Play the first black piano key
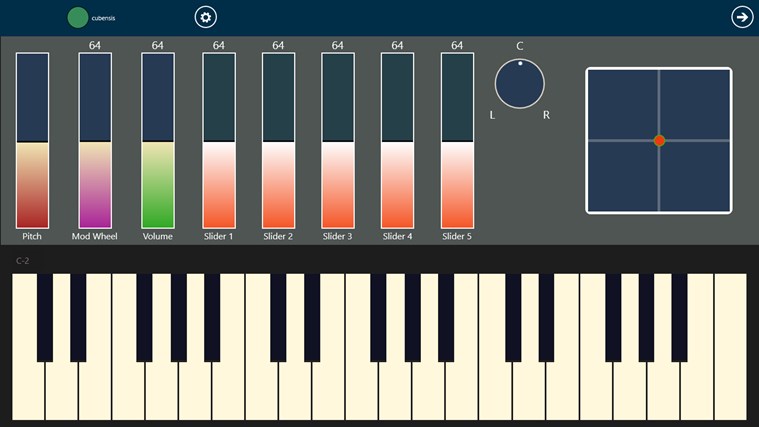This screenshot has width=759, height=427. pos(45,318)
